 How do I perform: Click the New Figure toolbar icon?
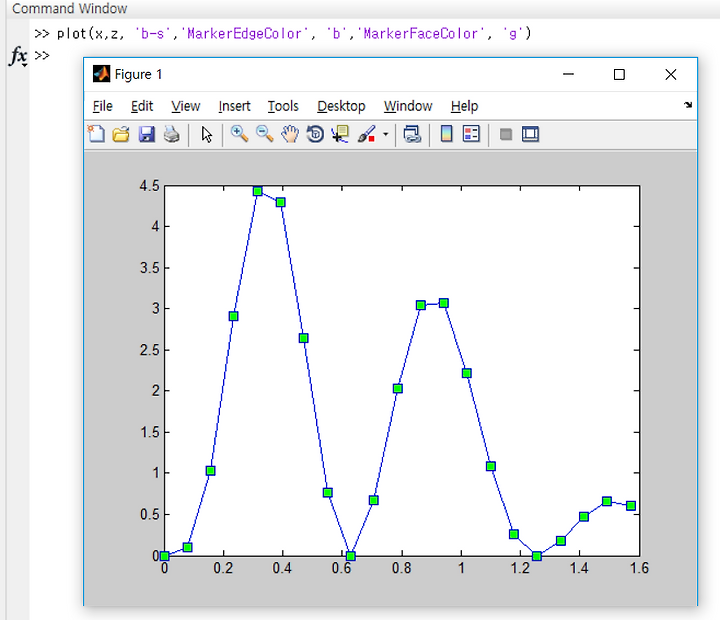(x=96, y=134)
